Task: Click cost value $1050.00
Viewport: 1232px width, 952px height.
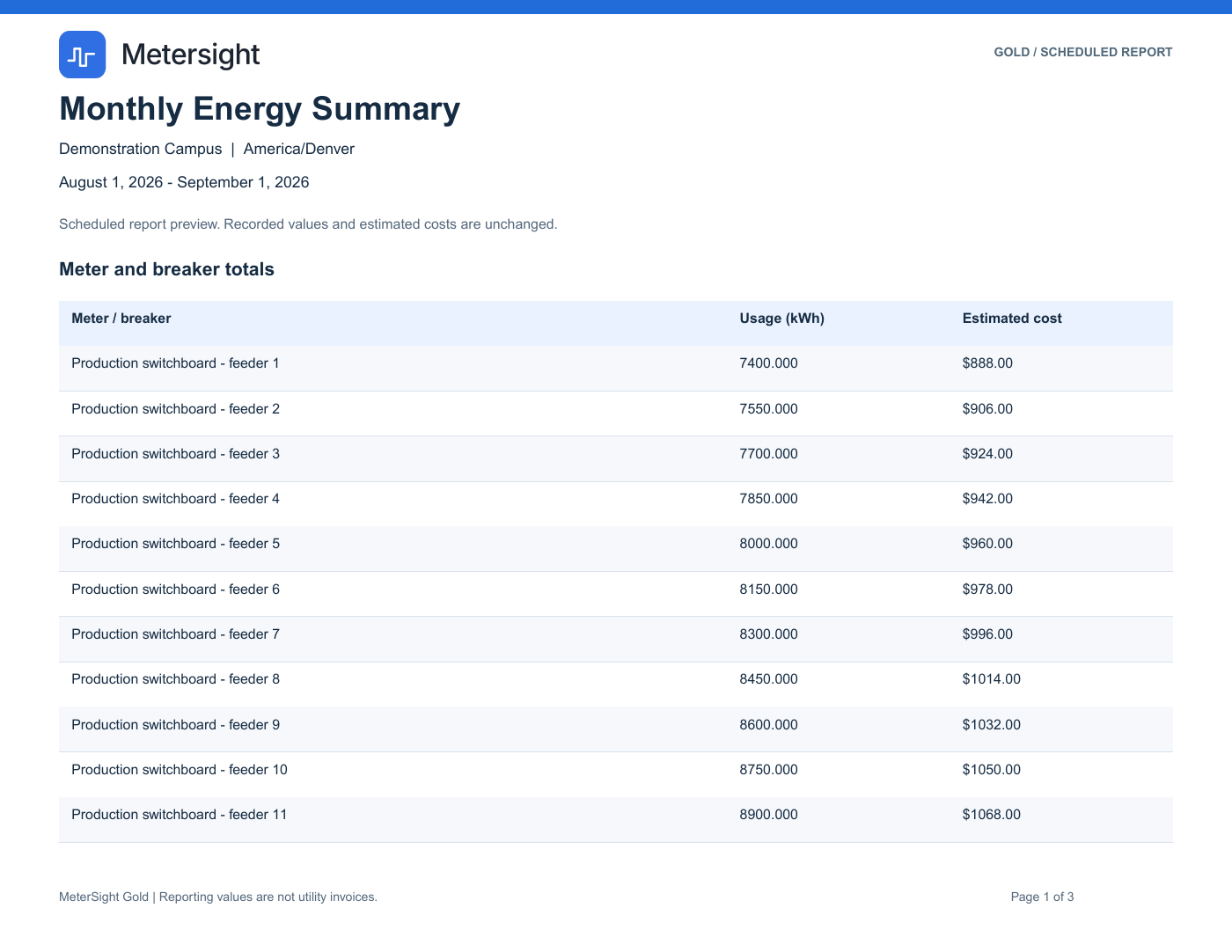Action: tap(992, 770)
